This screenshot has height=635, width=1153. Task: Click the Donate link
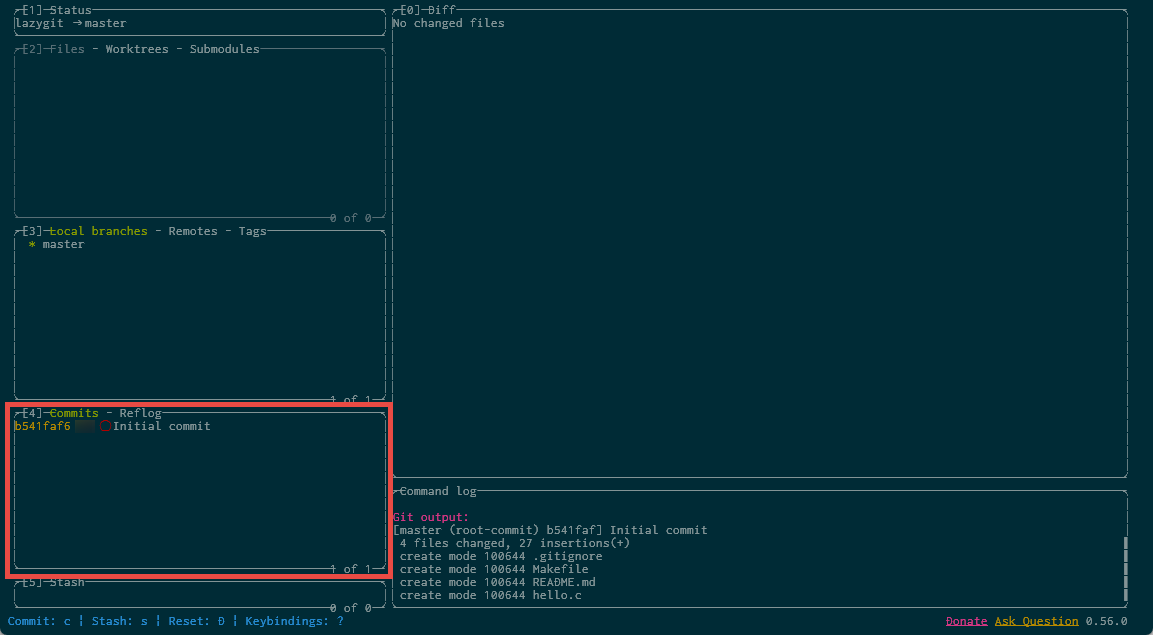(966, 621)
